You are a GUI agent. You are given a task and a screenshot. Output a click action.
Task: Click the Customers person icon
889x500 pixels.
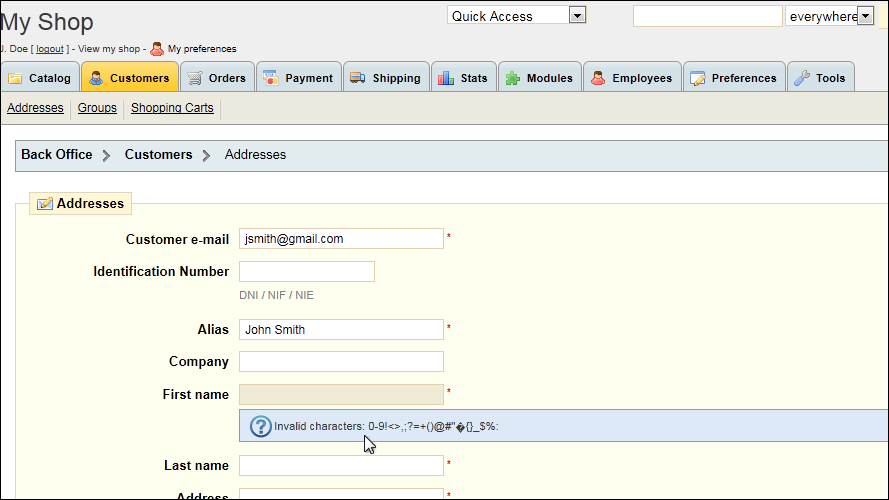click(x=96, y=78)
